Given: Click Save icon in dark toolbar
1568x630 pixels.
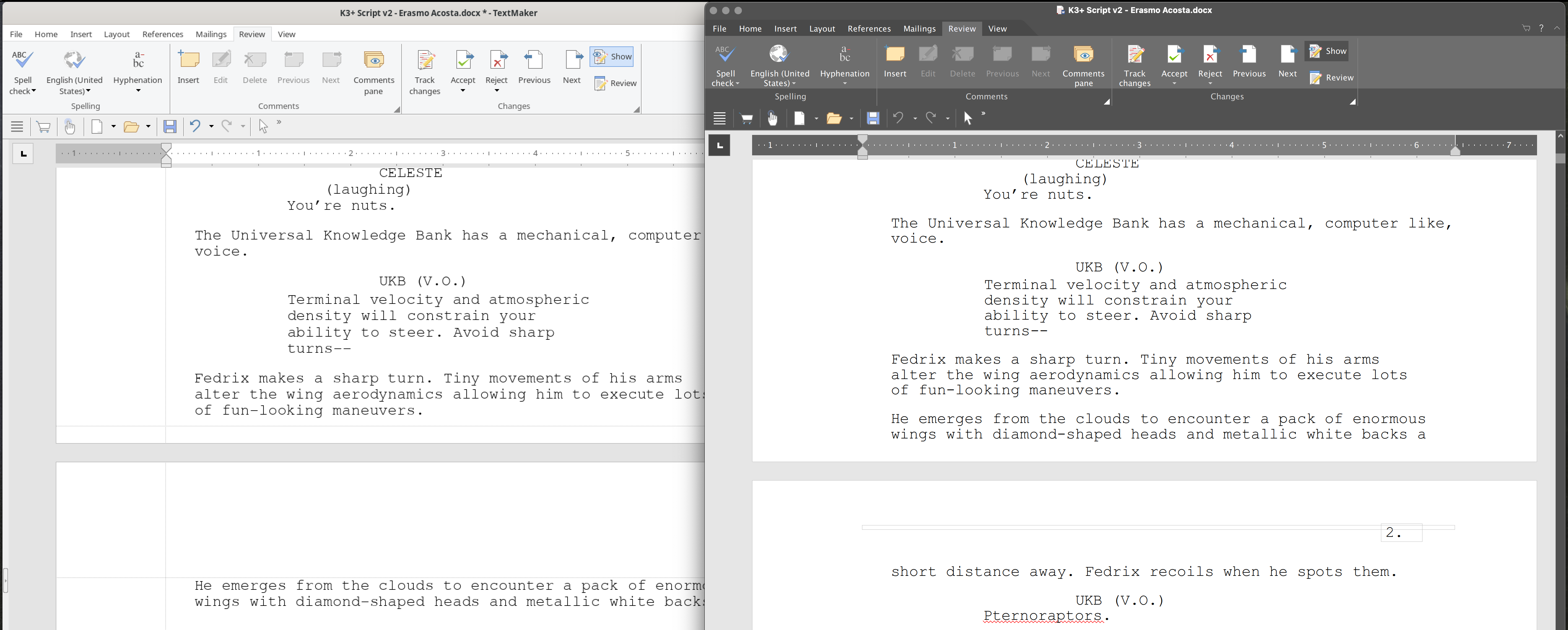Looking at the screenshot, I should point(873,119).
